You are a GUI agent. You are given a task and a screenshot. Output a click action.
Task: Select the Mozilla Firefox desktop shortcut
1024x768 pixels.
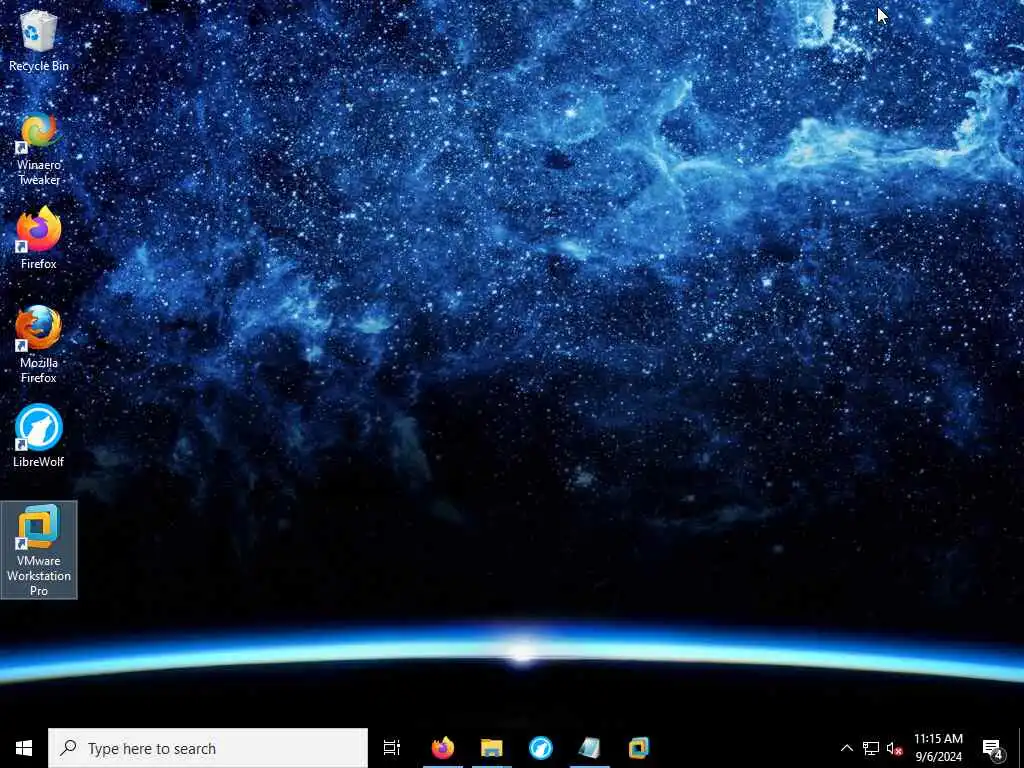(39, 344)
